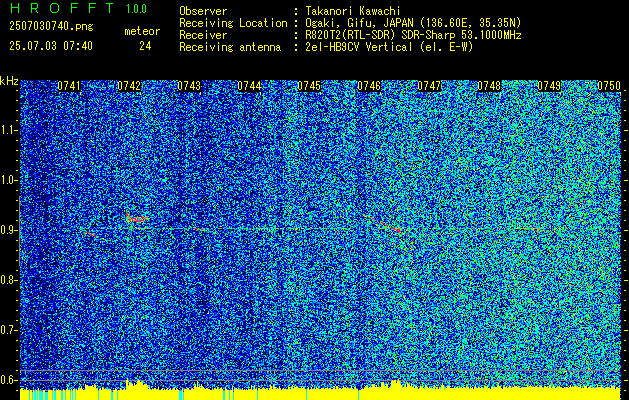Click the HROFFT title text
The image size is (629, 400).
[62, 8]
